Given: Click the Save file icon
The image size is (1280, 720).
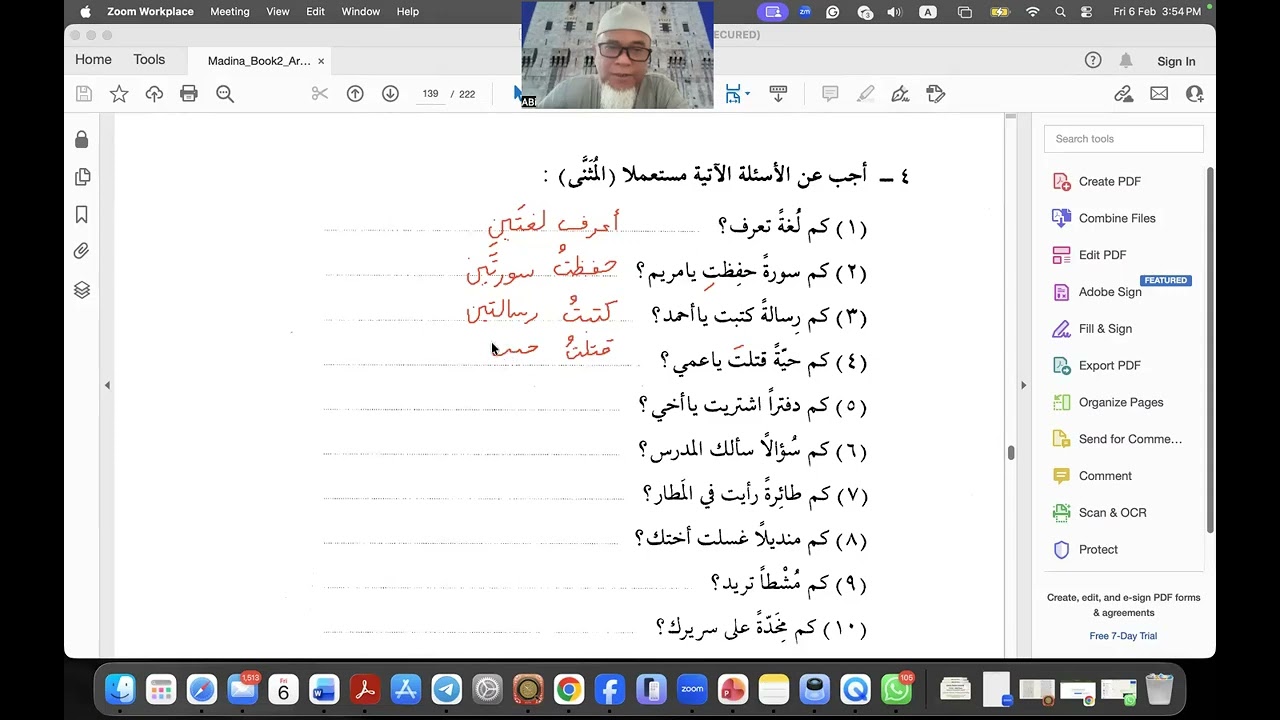Looking at the screenshot, I should coord(84,94).
